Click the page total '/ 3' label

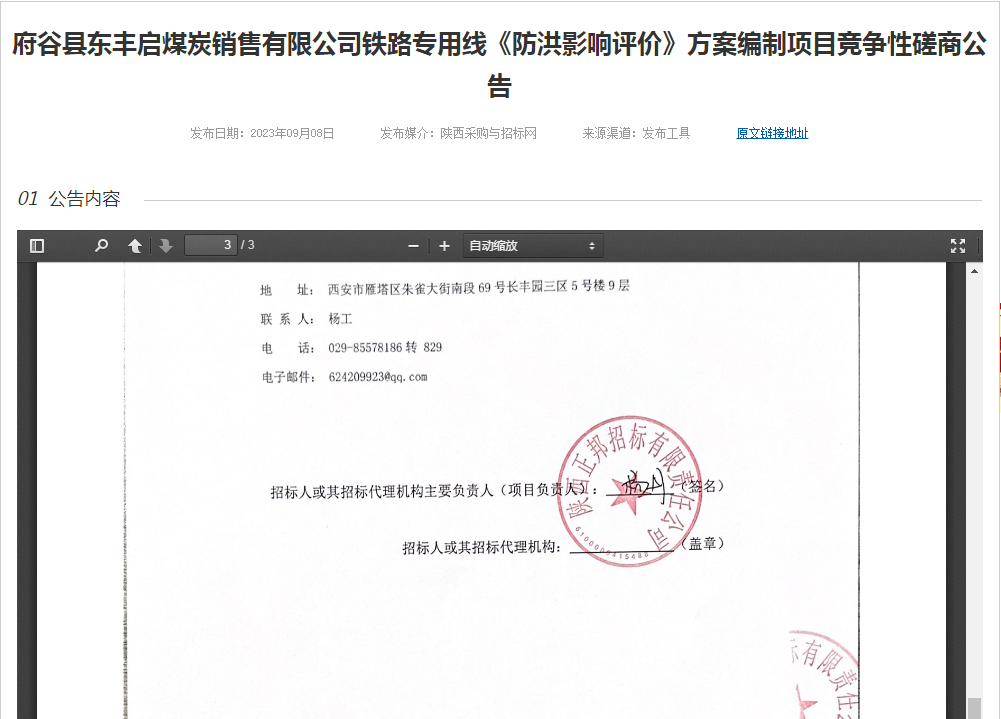[248, 245]
